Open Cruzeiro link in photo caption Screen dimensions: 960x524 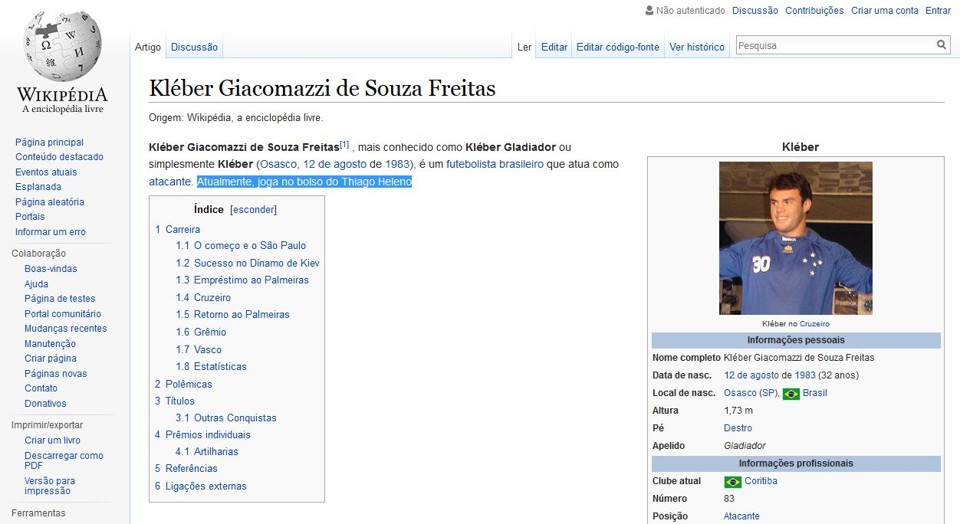point(814,324)
